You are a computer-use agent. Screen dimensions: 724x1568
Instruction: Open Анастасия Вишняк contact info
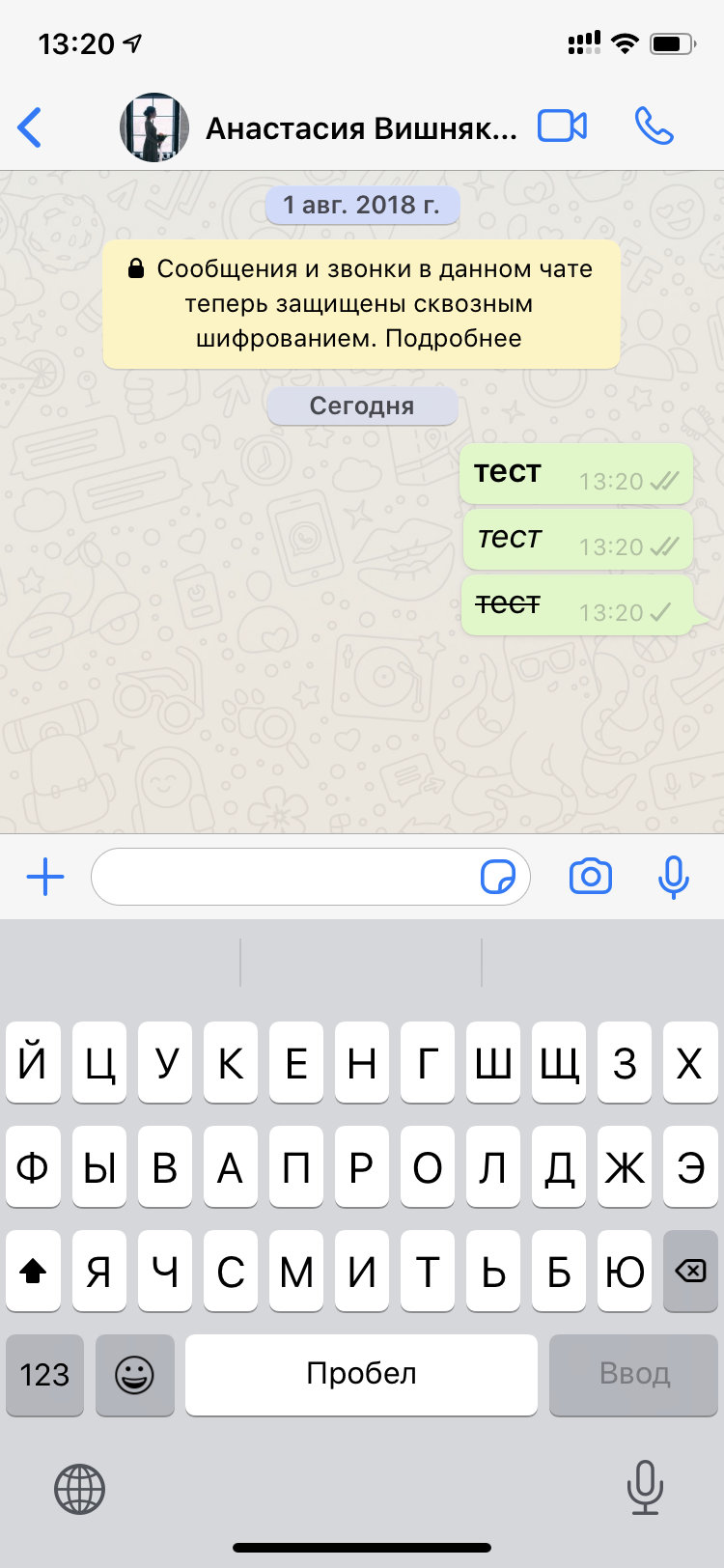(361, 127)
